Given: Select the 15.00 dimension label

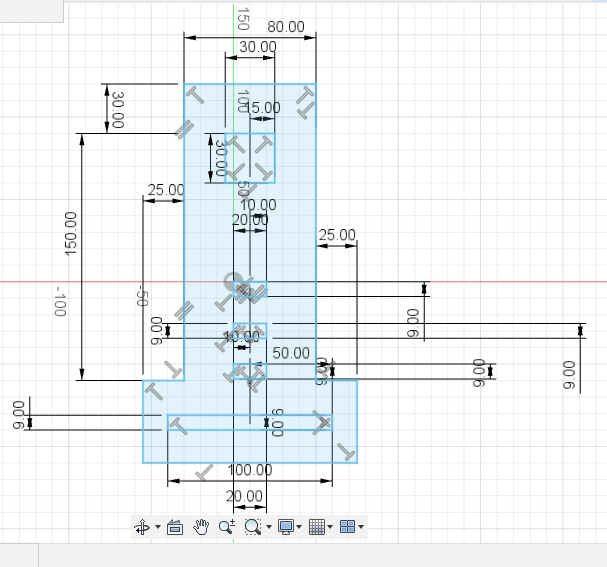Looking at the screenshot, I should (263, 108).
